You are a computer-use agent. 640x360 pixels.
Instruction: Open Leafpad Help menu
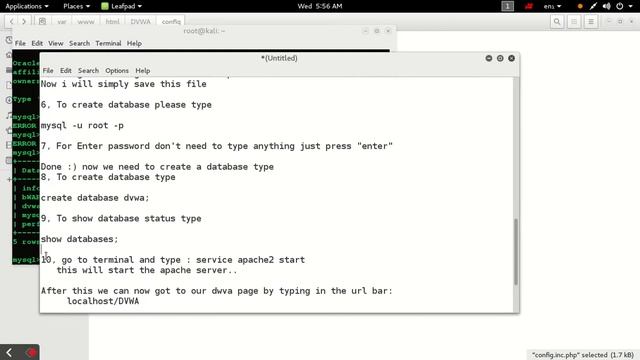point(142,71)
